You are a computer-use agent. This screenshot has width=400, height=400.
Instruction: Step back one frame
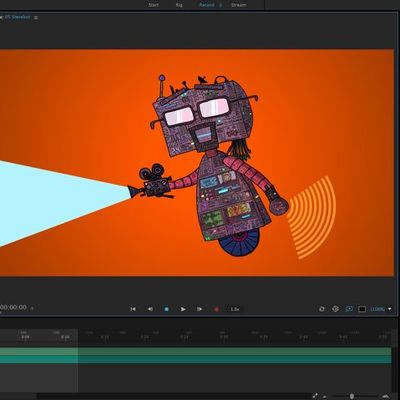coord(150,309)
